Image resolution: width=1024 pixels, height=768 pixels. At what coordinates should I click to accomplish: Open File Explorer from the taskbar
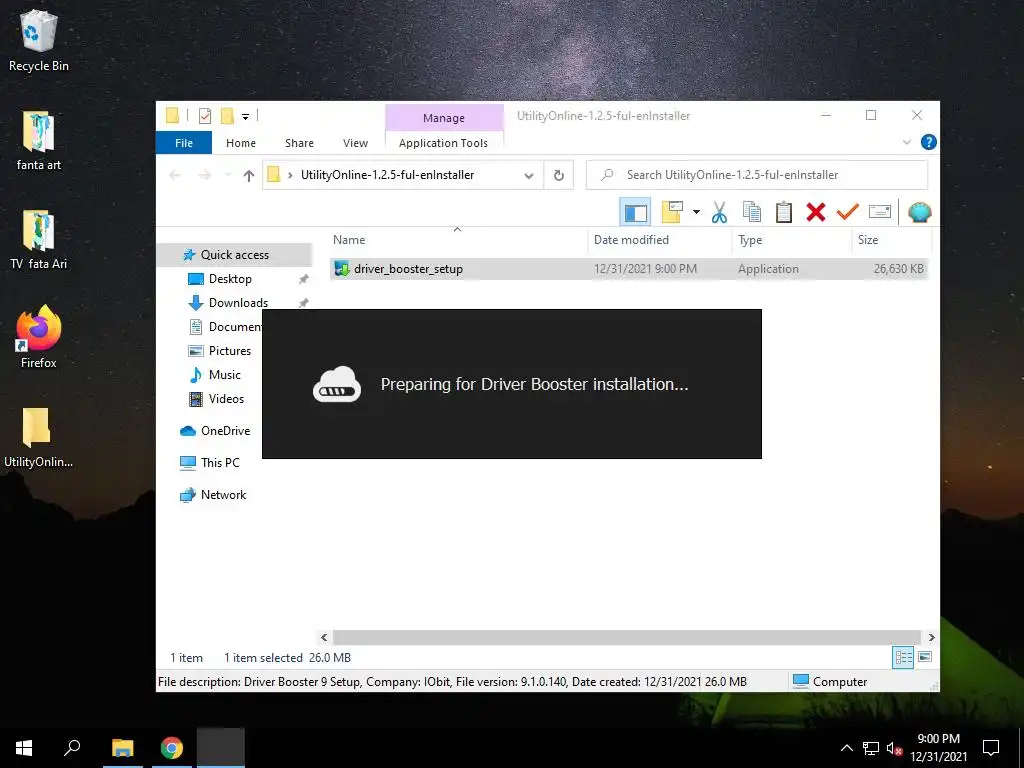[x=122, y=748]
